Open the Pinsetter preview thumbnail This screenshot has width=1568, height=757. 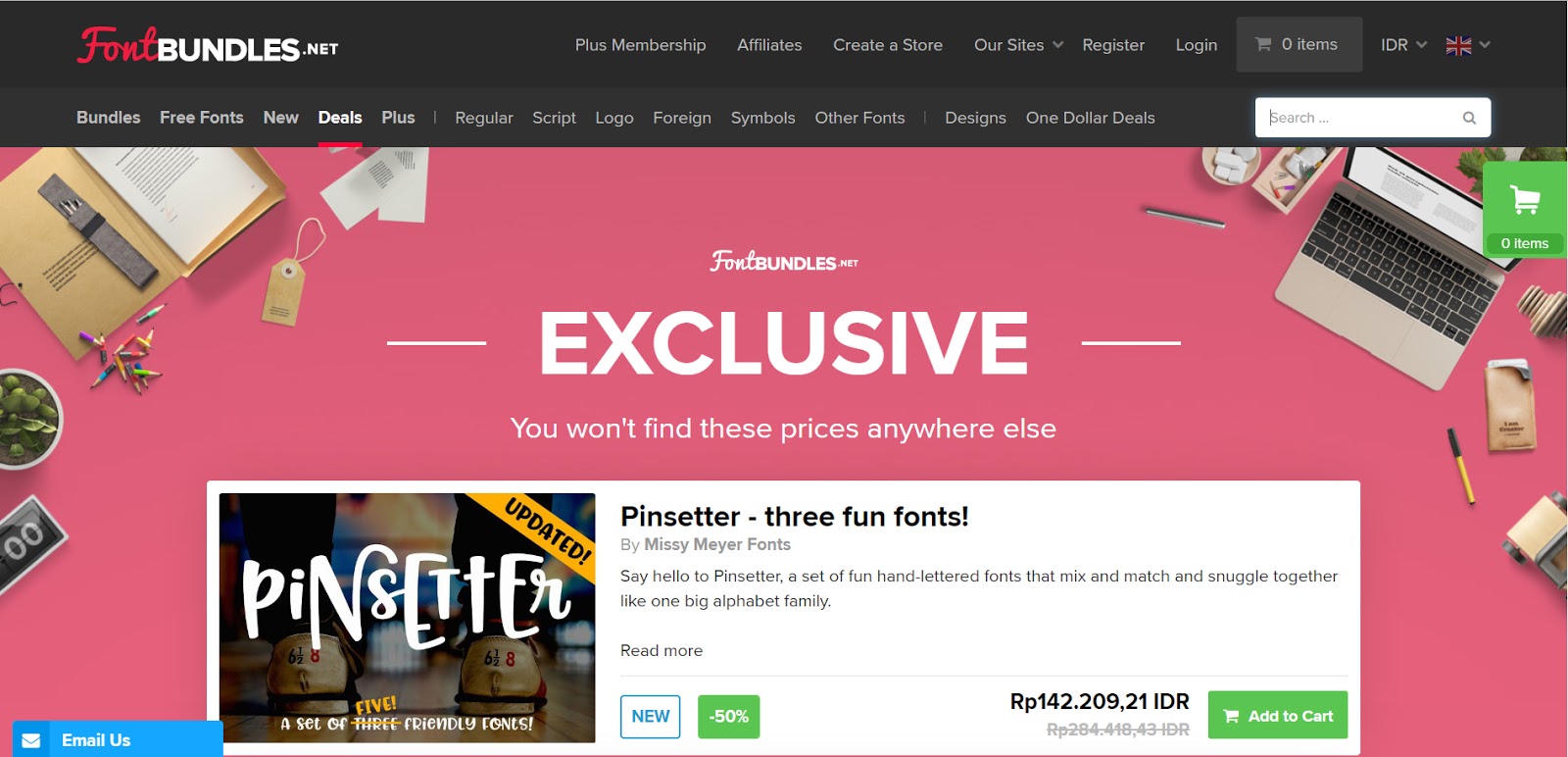[x=407, y=618]
